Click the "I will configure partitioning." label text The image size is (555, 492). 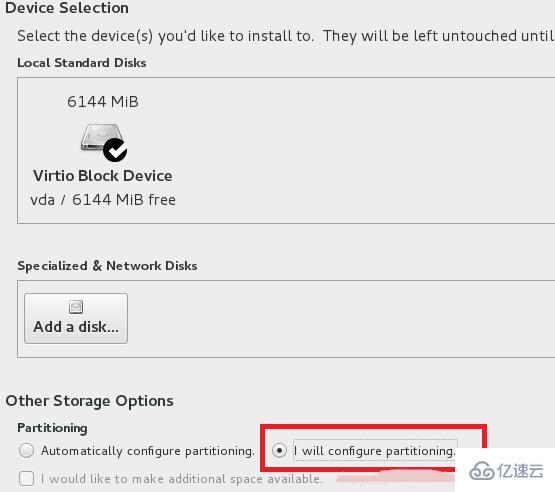[x=375, y=451]
